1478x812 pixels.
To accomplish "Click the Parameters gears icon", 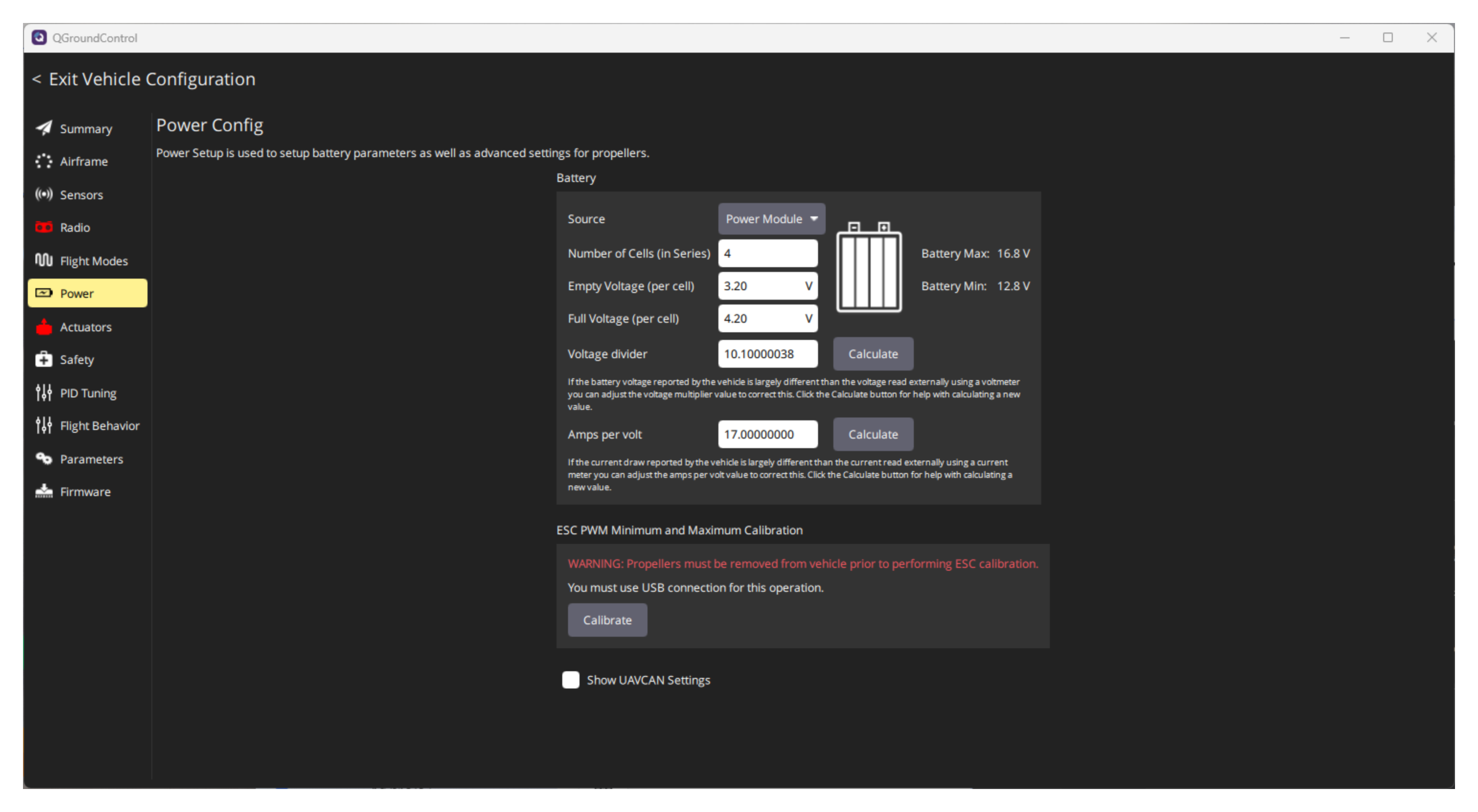I will [44, 458].
